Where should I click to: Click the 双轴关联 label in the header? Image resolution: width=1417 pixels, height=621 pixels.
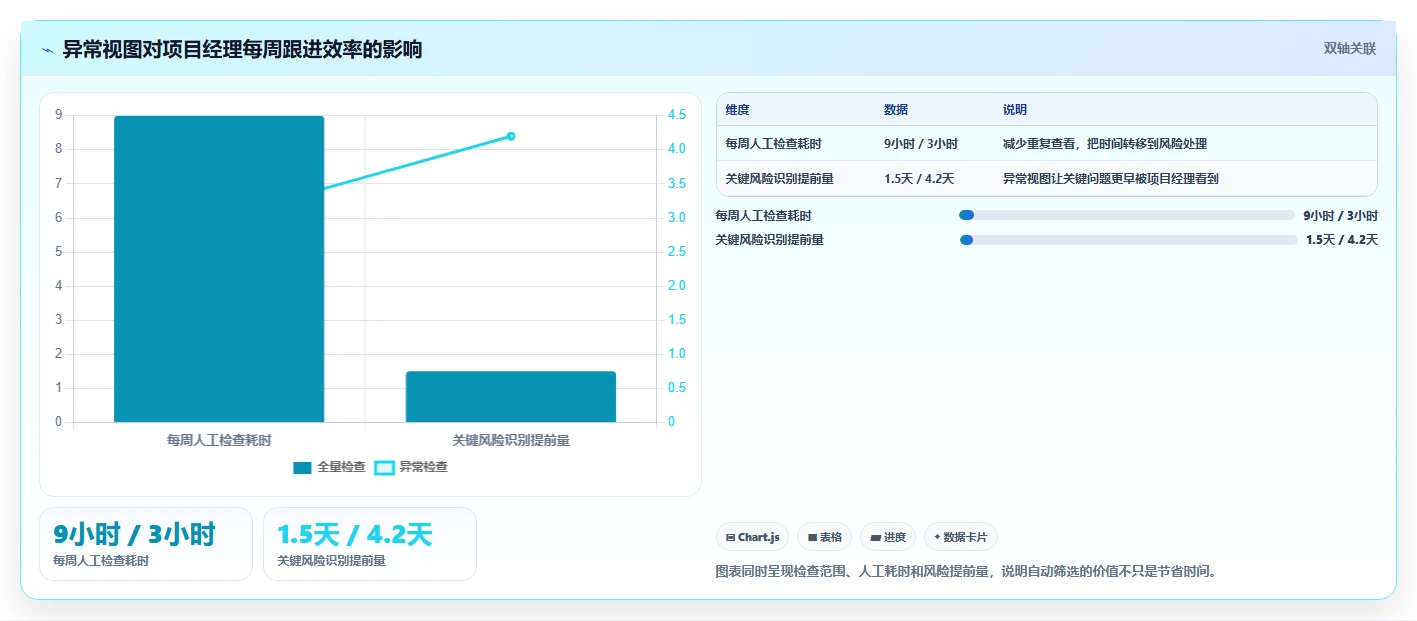pos(1350,48)
